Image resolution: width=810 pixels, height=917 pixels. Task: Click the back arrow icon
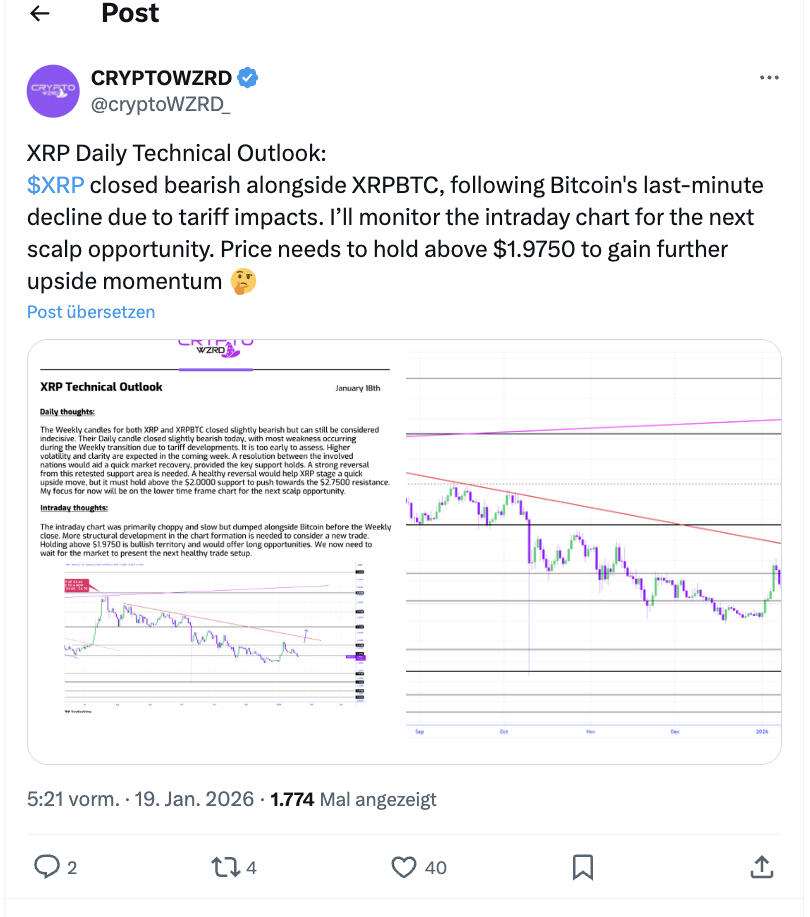click(x=38, y=14)
